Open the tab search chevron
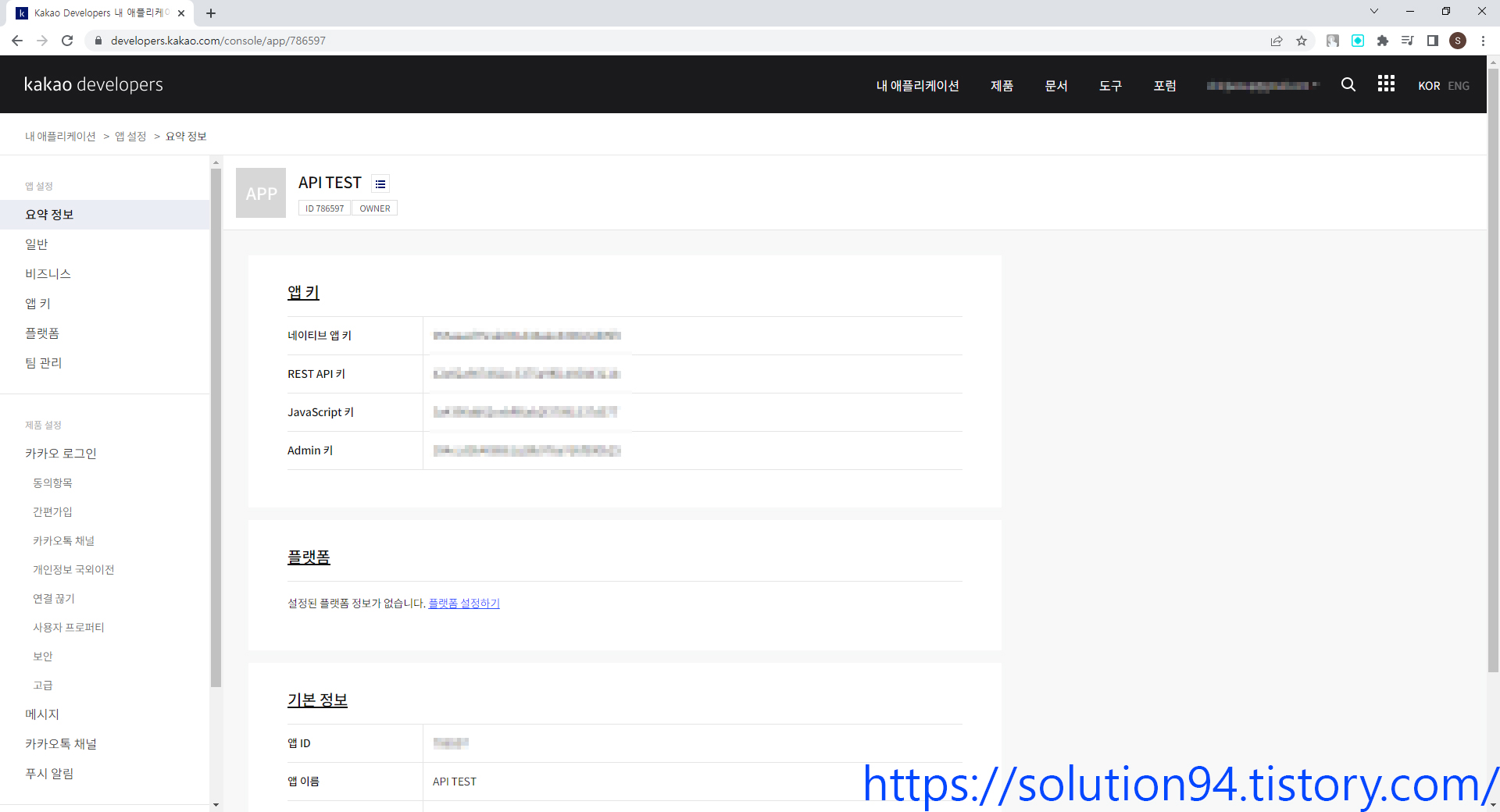The height and width of the screenshot is (812, 1500). tap(1374, 11)
